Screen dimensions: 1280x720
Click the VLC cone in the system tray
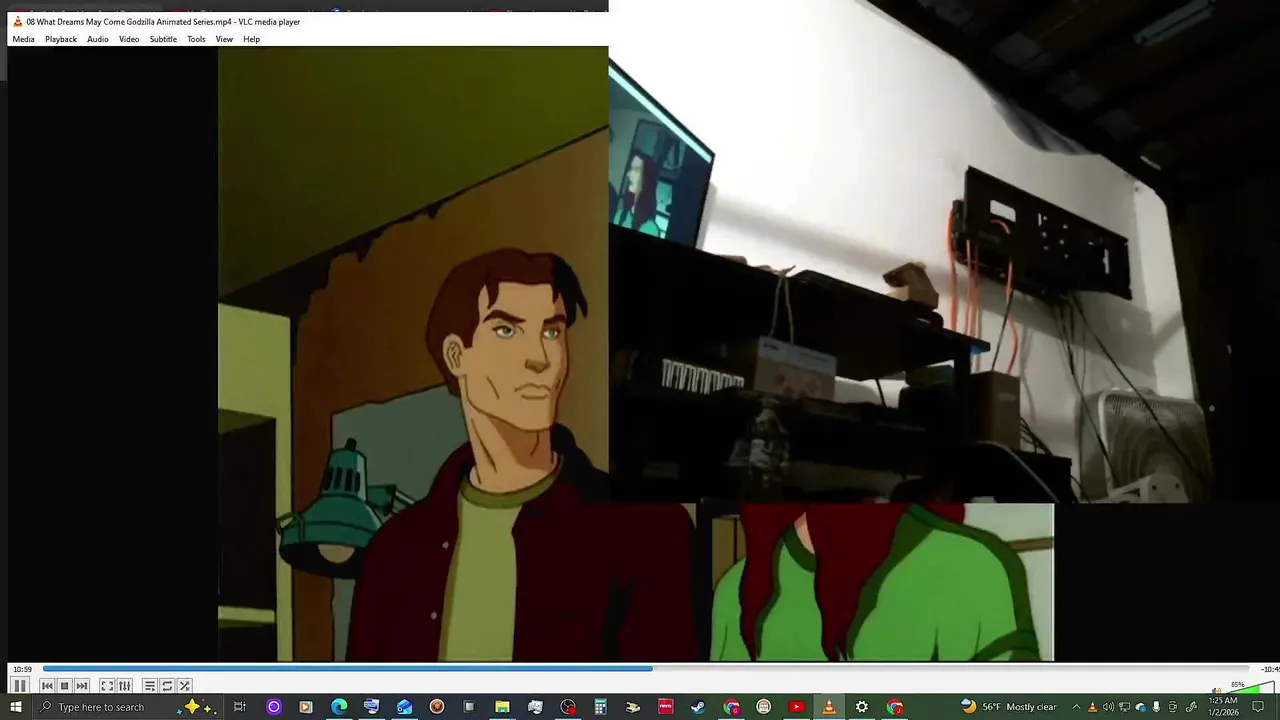1092,707
